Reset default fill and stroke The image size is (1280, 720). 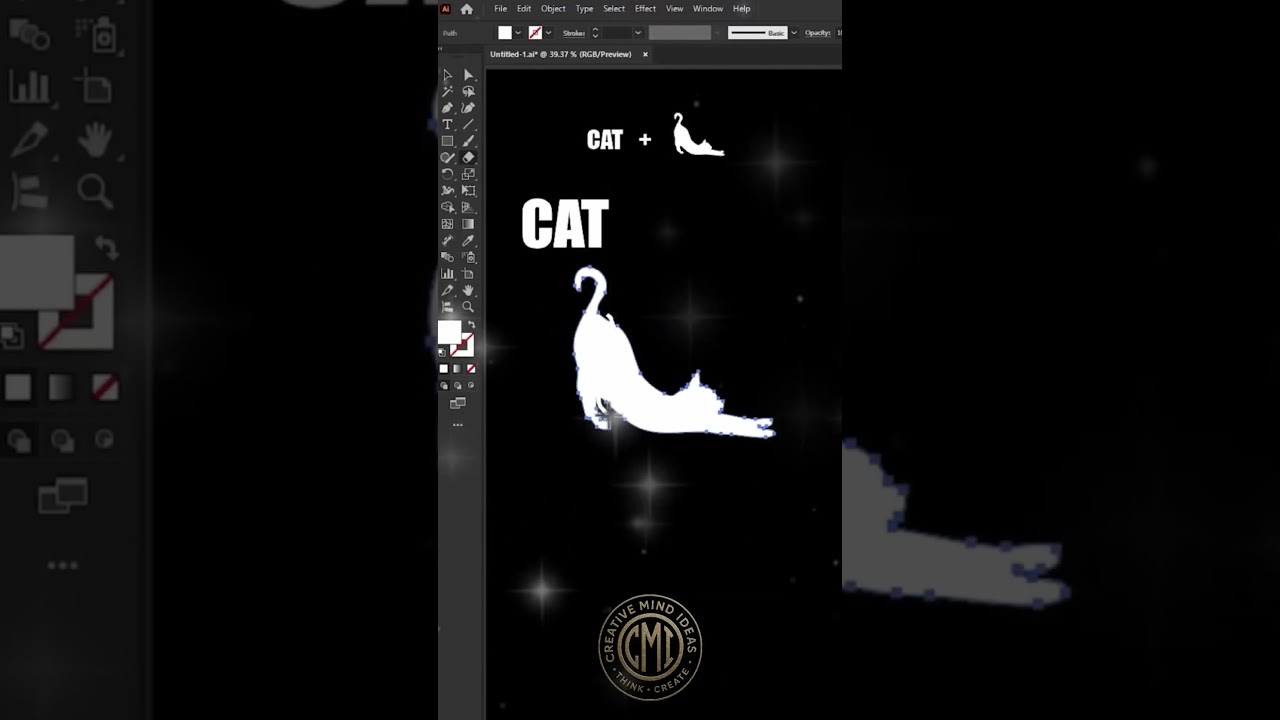click(x=442, y=352)
